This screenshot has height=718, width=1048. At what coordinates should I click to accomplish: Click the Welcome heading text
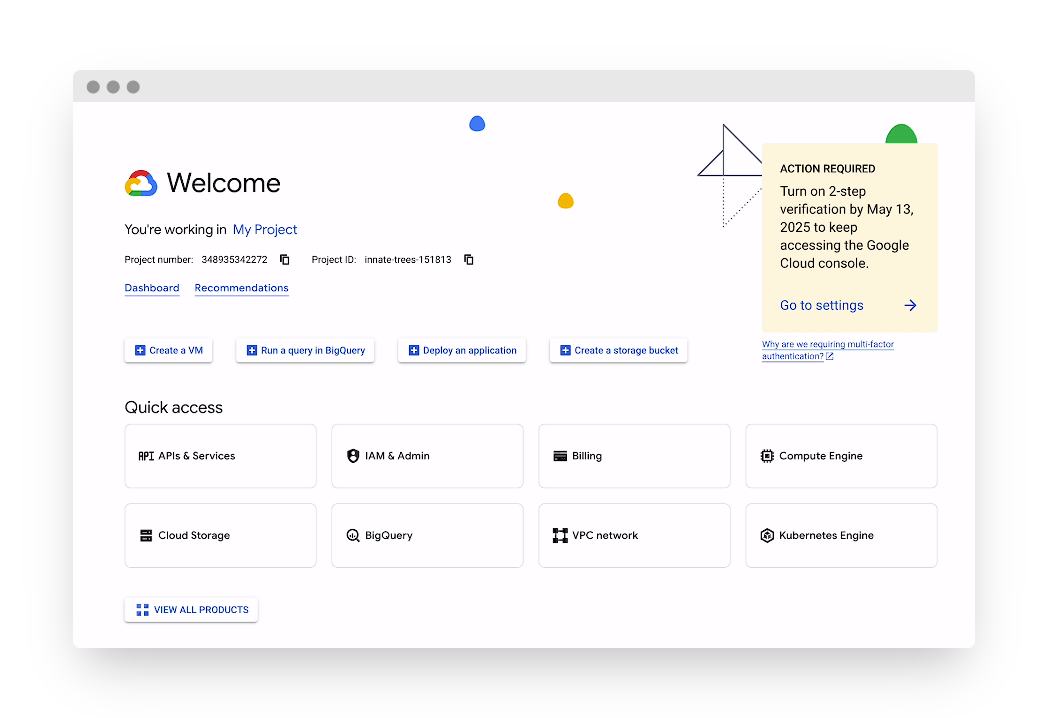[223, 183]
